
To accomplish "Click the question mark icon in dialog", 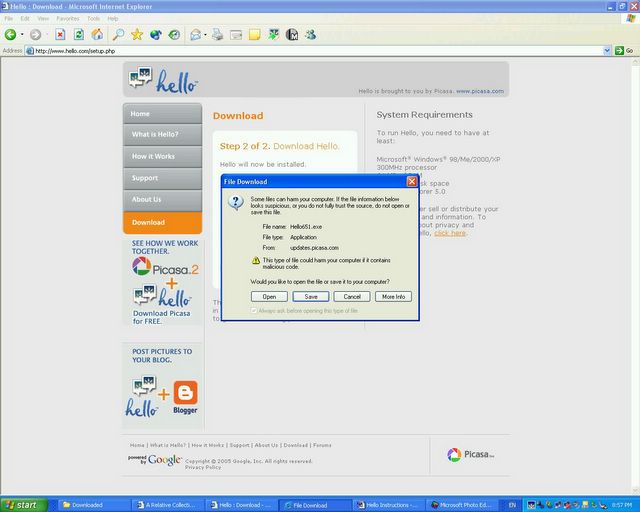I will tap(236, 202).
